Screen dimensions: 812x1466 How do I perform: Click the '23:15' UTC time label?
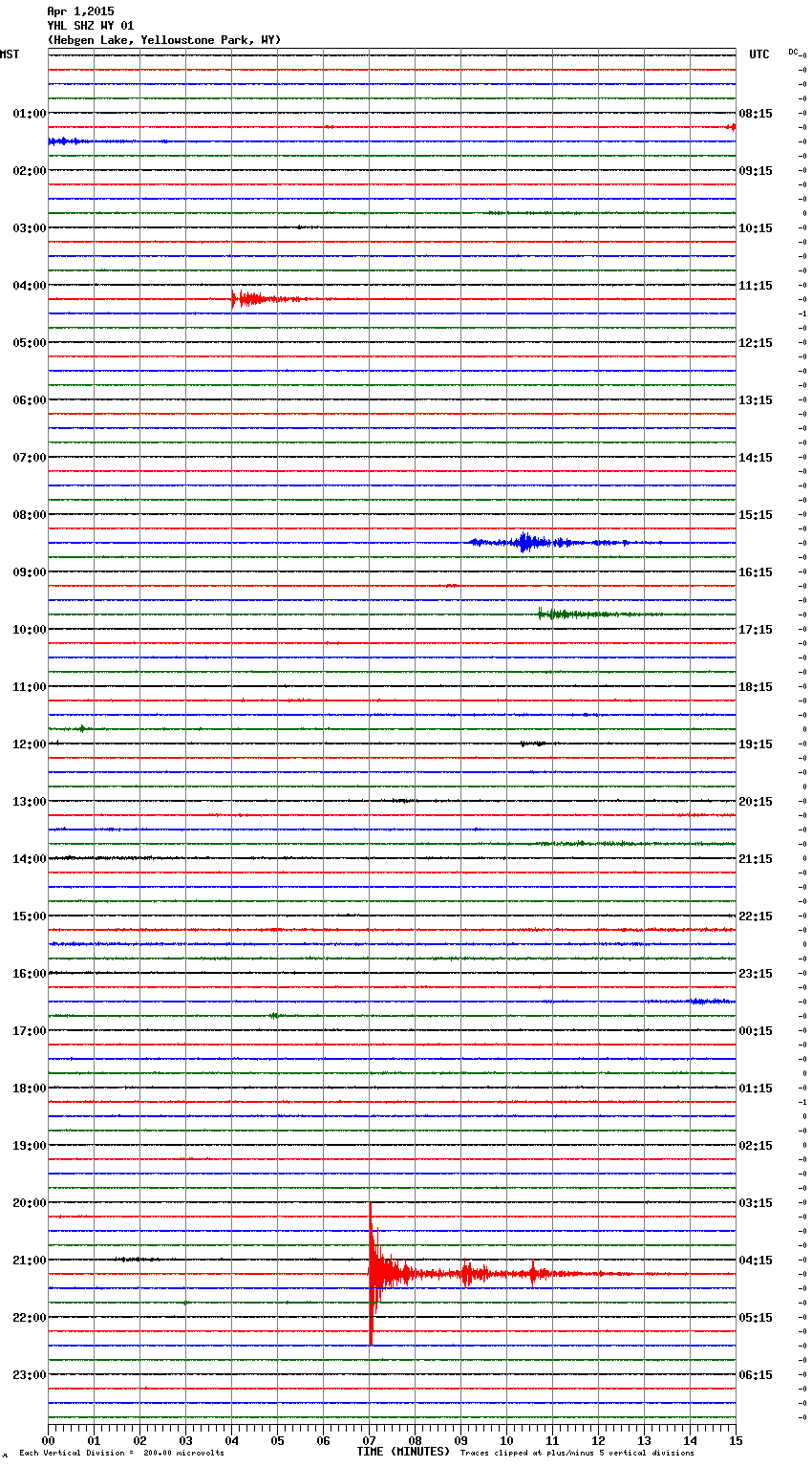point(756,974)
